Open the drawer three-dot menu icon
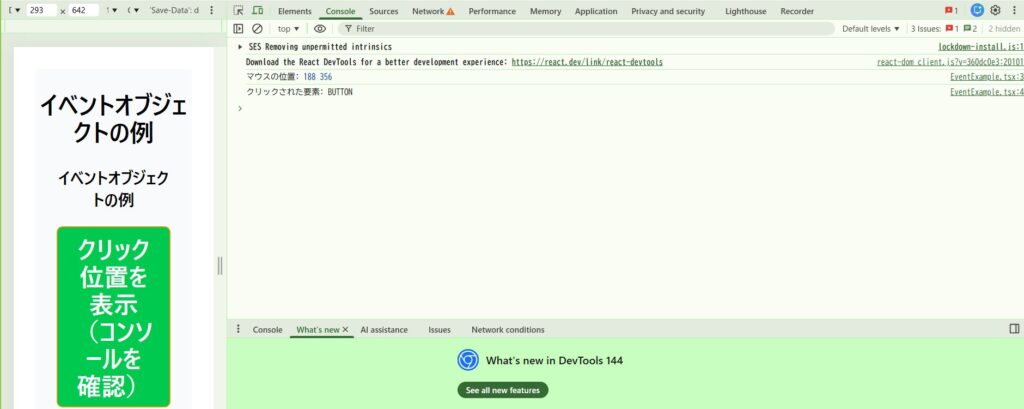 click(x=238, y=329)
